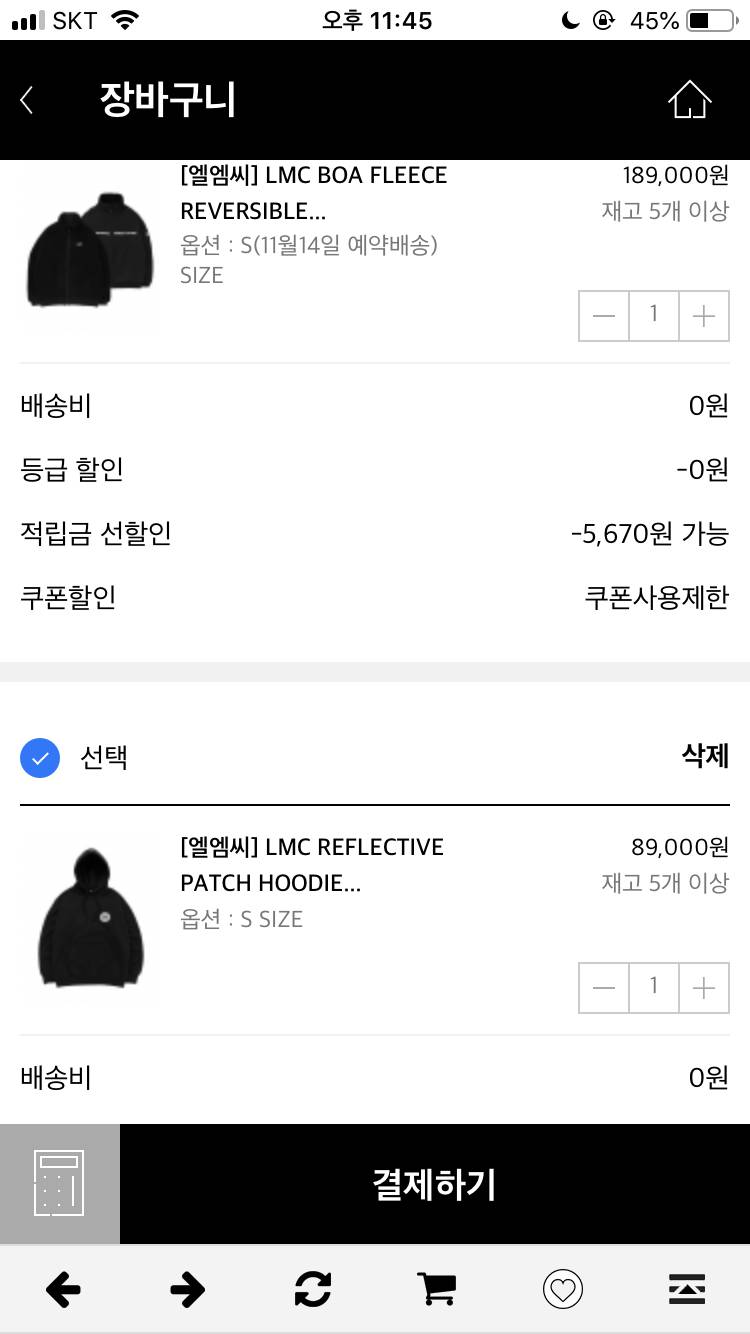The image size is (750, 1334).
Task: Go to the home page via house icon
Action: (x=689, y=100)
